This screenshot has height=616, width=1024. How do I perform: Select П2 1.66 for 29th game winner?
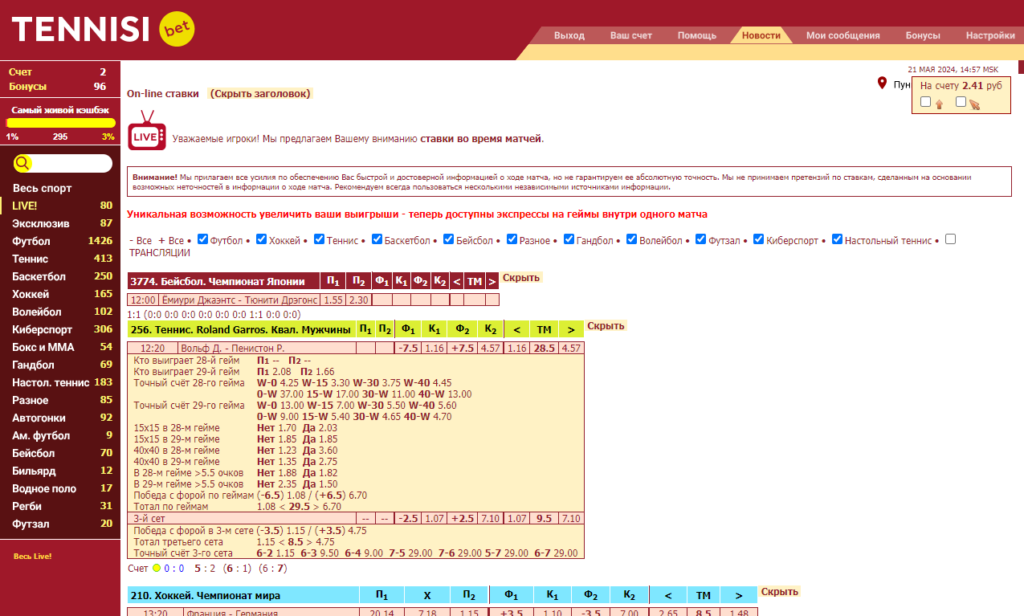point(317,372)
